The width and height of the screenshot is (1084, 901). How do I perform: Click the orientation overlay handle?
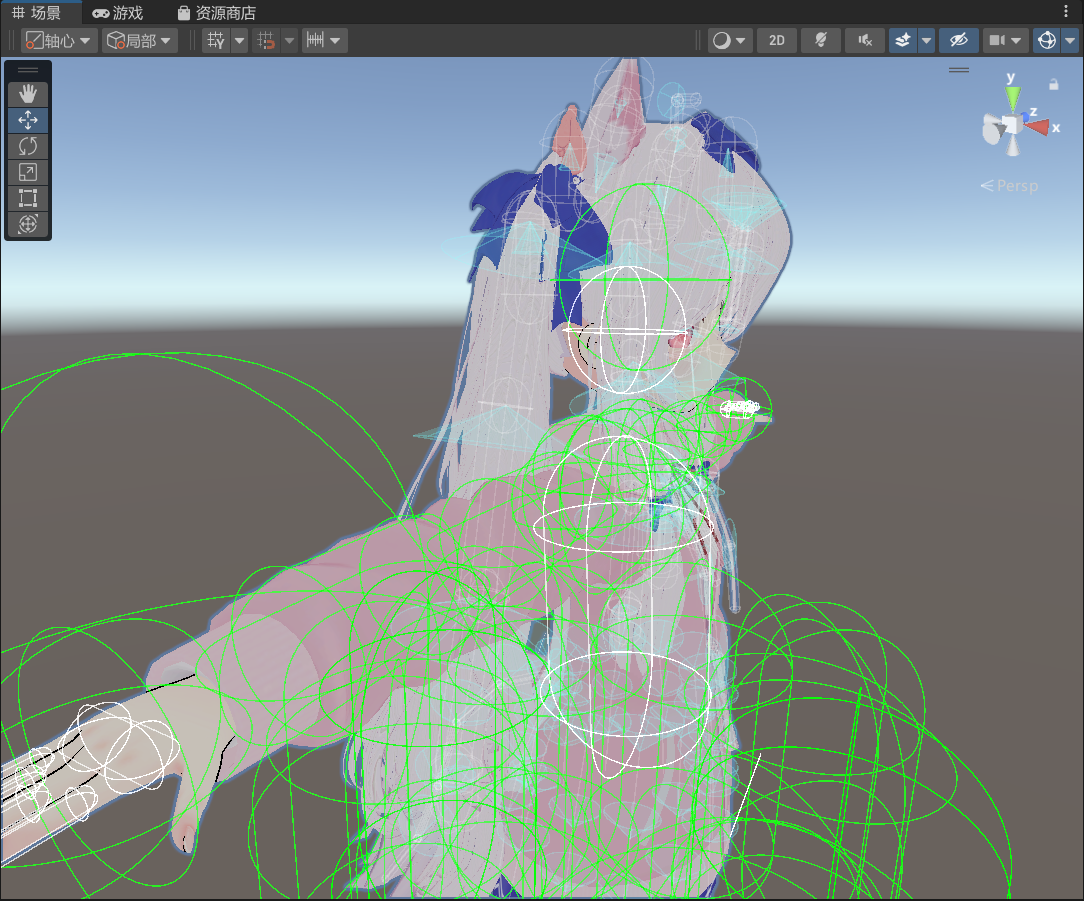pos(959,70)
